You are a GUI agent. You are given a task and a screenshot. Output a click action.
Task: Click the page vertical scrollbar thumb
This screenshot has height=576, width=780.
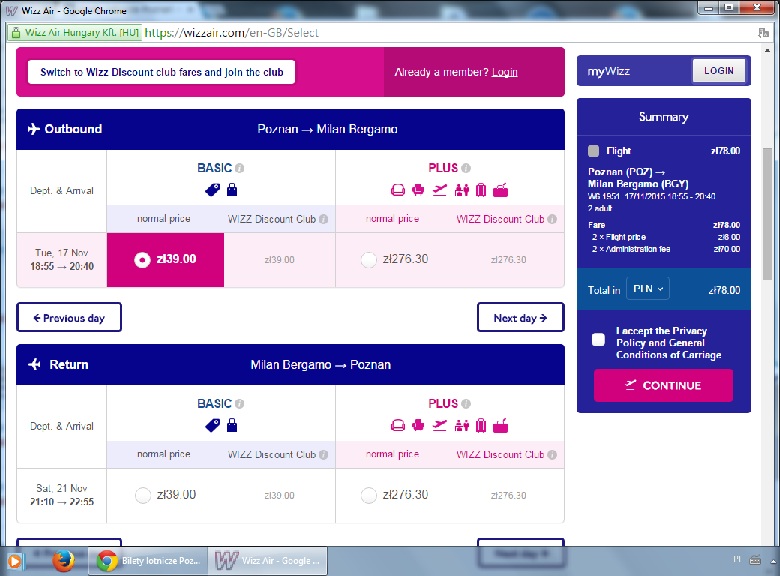tap(767, 214)
